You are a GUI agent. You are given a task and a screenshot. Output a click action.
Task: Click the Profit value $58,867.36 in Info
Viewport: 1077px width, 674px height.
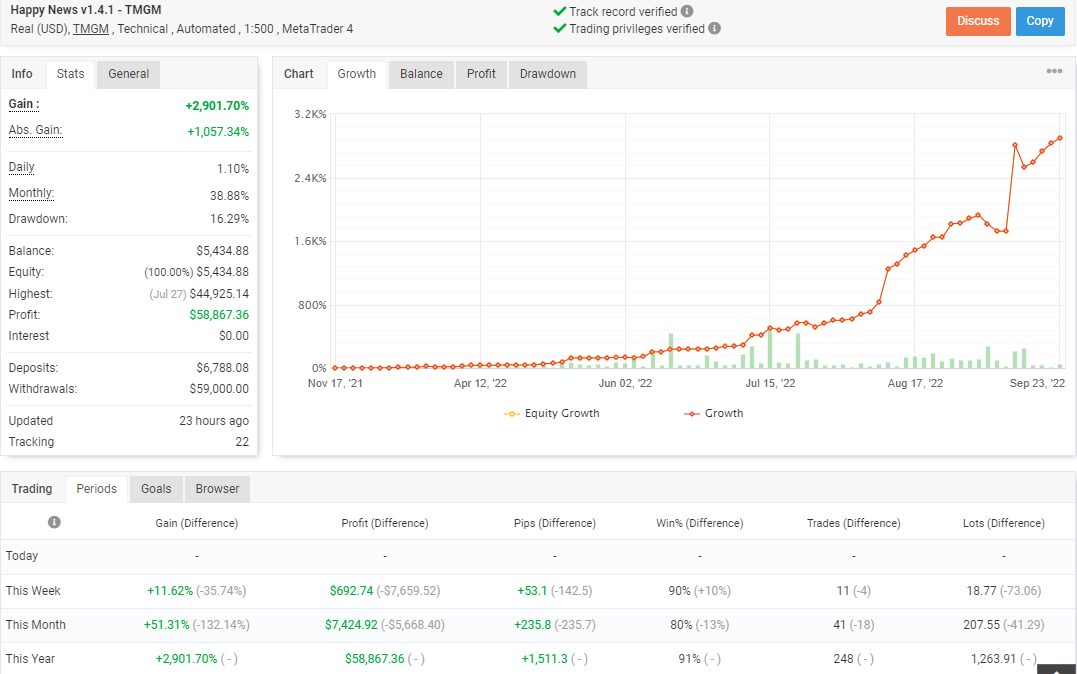coord(219,315)
